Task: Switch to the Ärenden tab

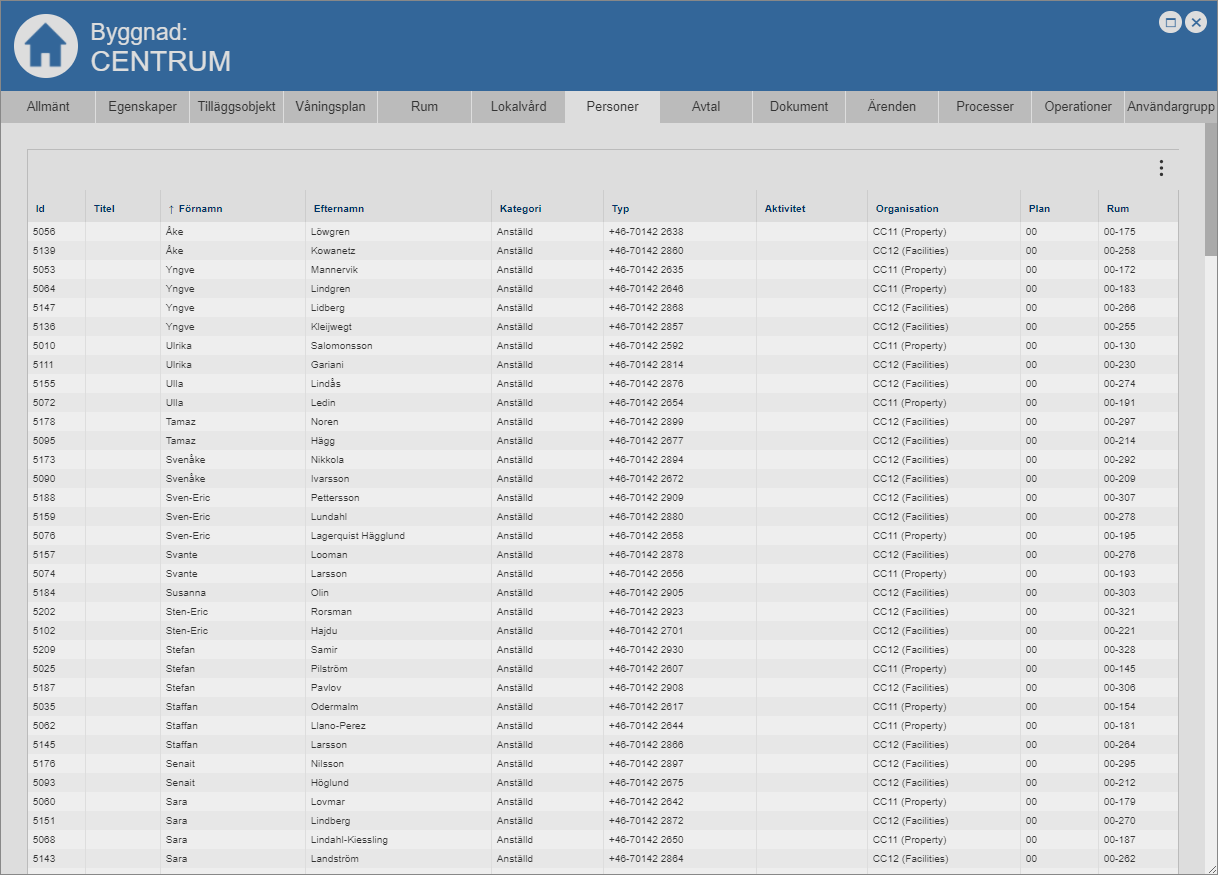Action: 892,107
